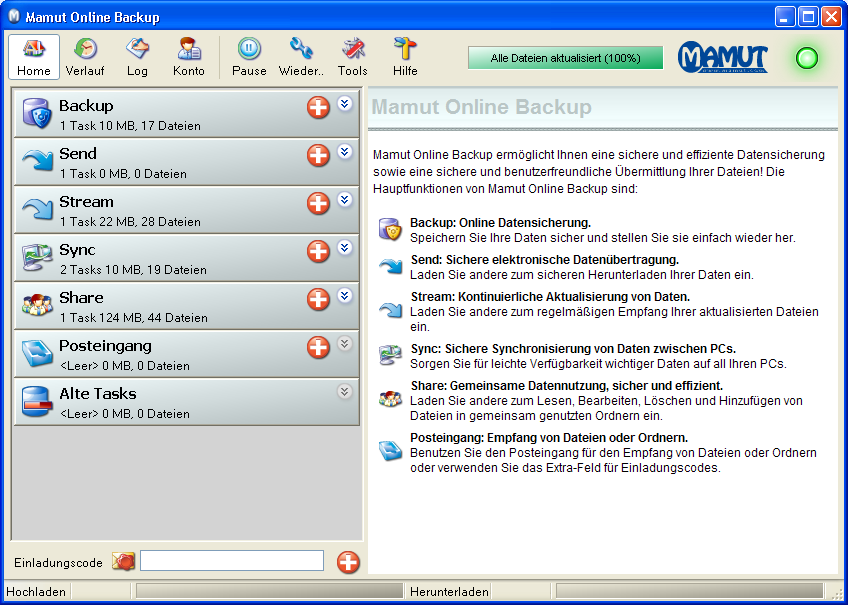Click Stream icon in description list

point(390,310)
